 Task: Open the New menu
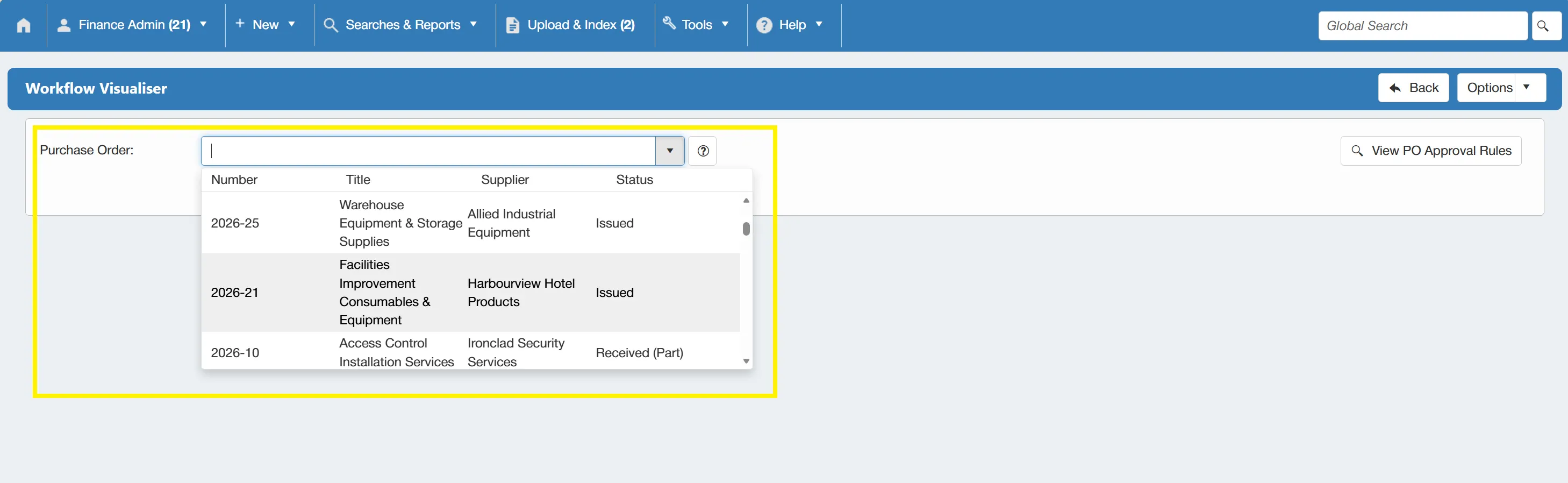click(266, 25)
